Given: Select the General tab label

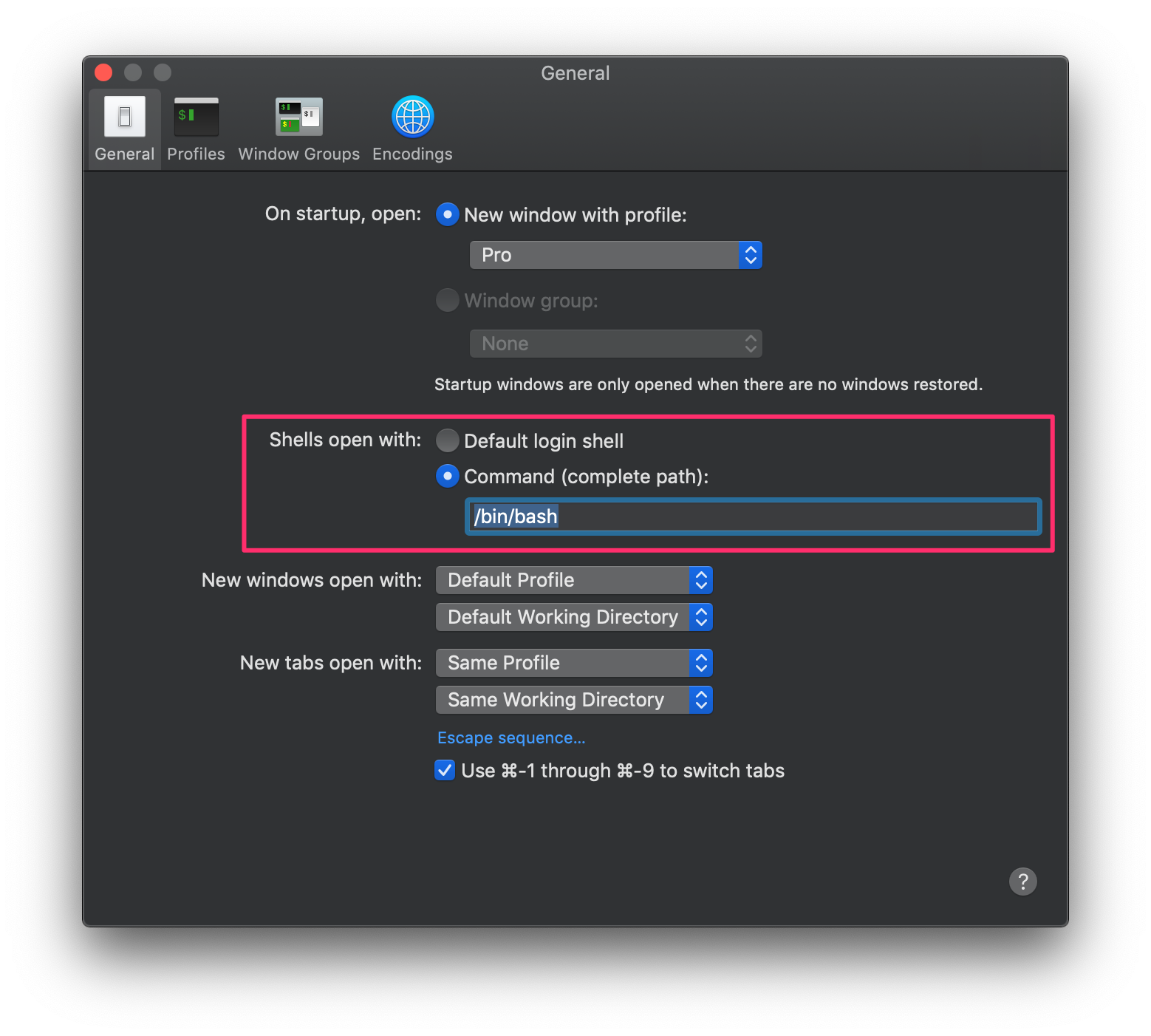Looking at the screenshot, I should pyautogui.click(x=124, y=154).
